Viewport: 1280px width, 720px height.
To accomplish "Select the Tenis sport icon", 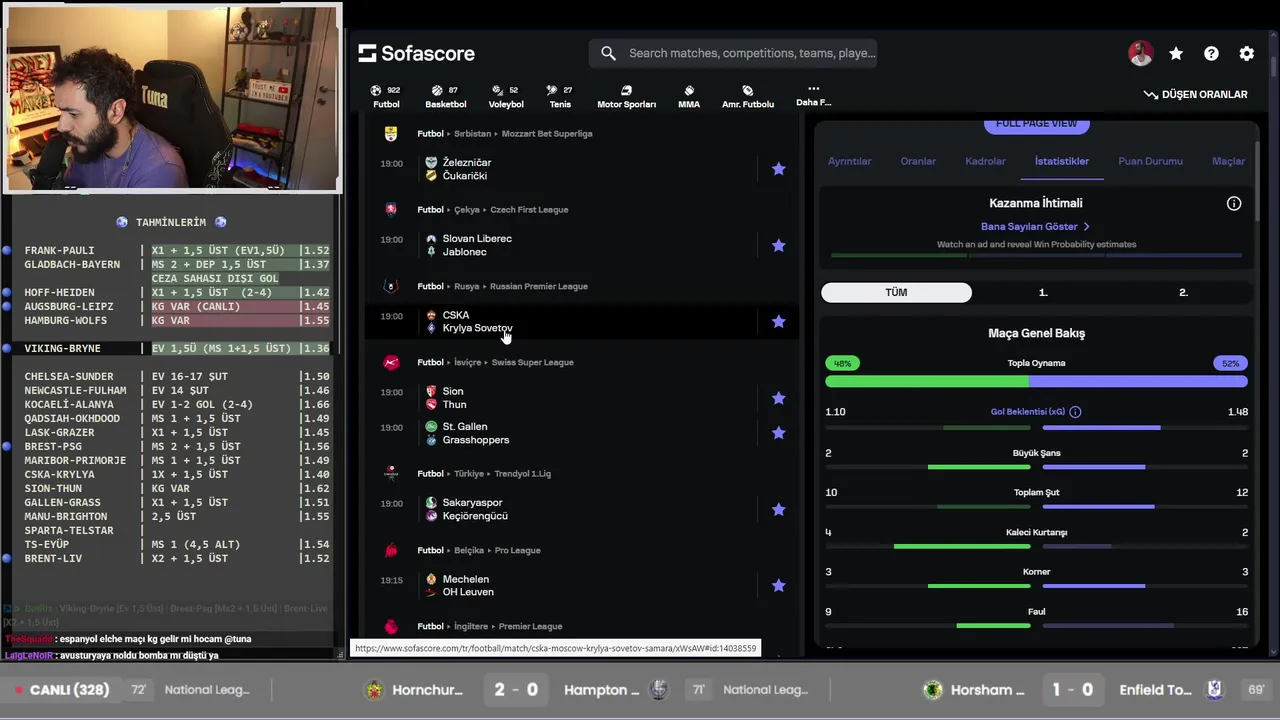I will tap(560, 96).
